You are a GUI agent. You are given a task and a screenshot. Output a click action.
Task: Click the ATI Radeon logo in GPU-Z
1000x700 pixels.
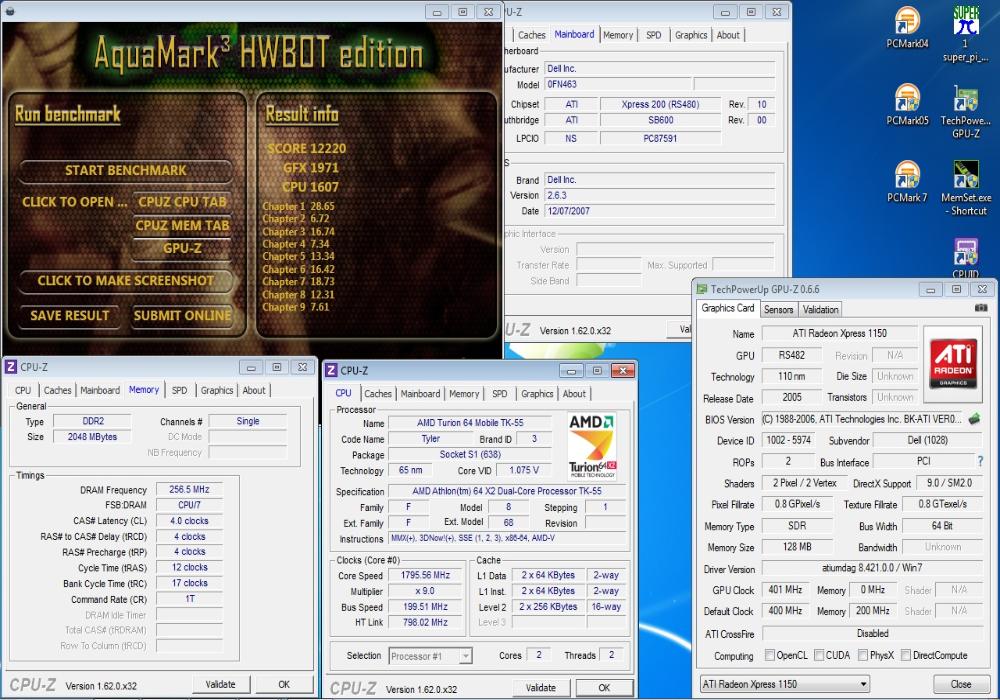[x=953, y=363]
